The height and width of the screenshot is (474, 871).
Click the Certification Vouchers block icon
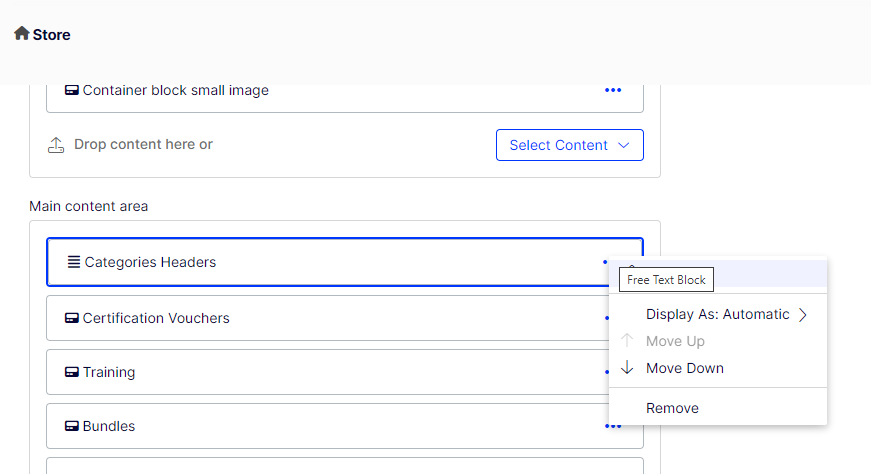coord(72,319)
